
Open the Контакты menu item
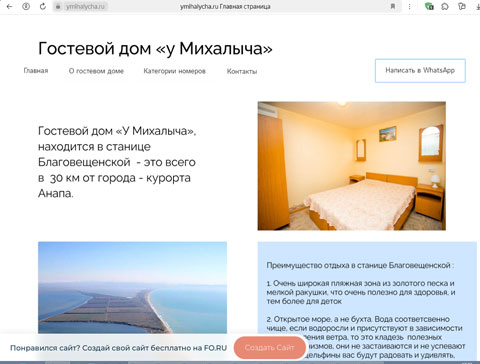(x=242, y=71)
